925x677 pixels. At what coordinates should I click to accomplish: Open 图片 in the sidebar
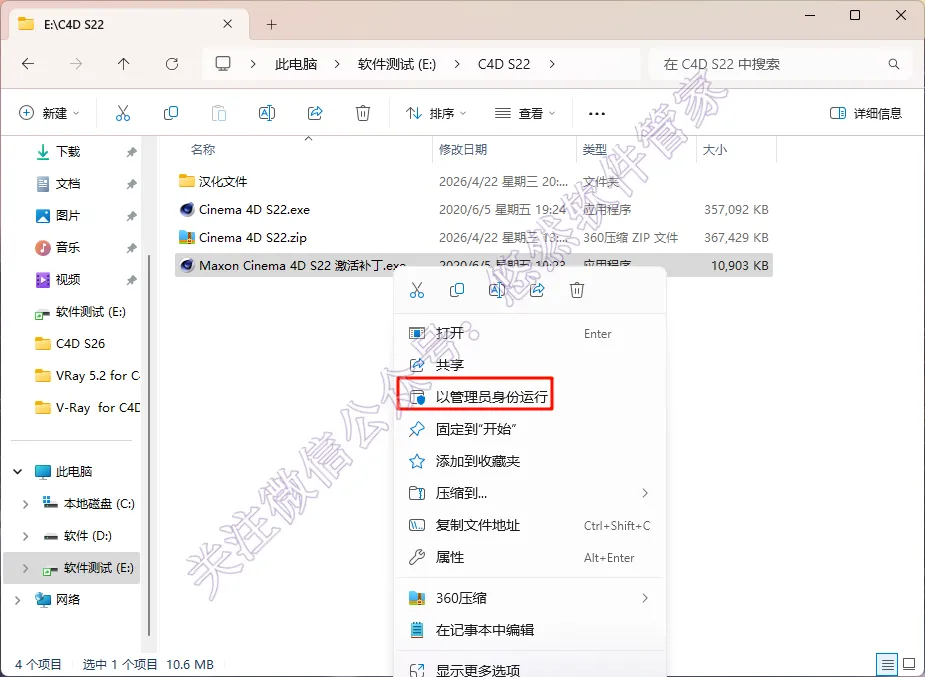click(x=68, y=216)
